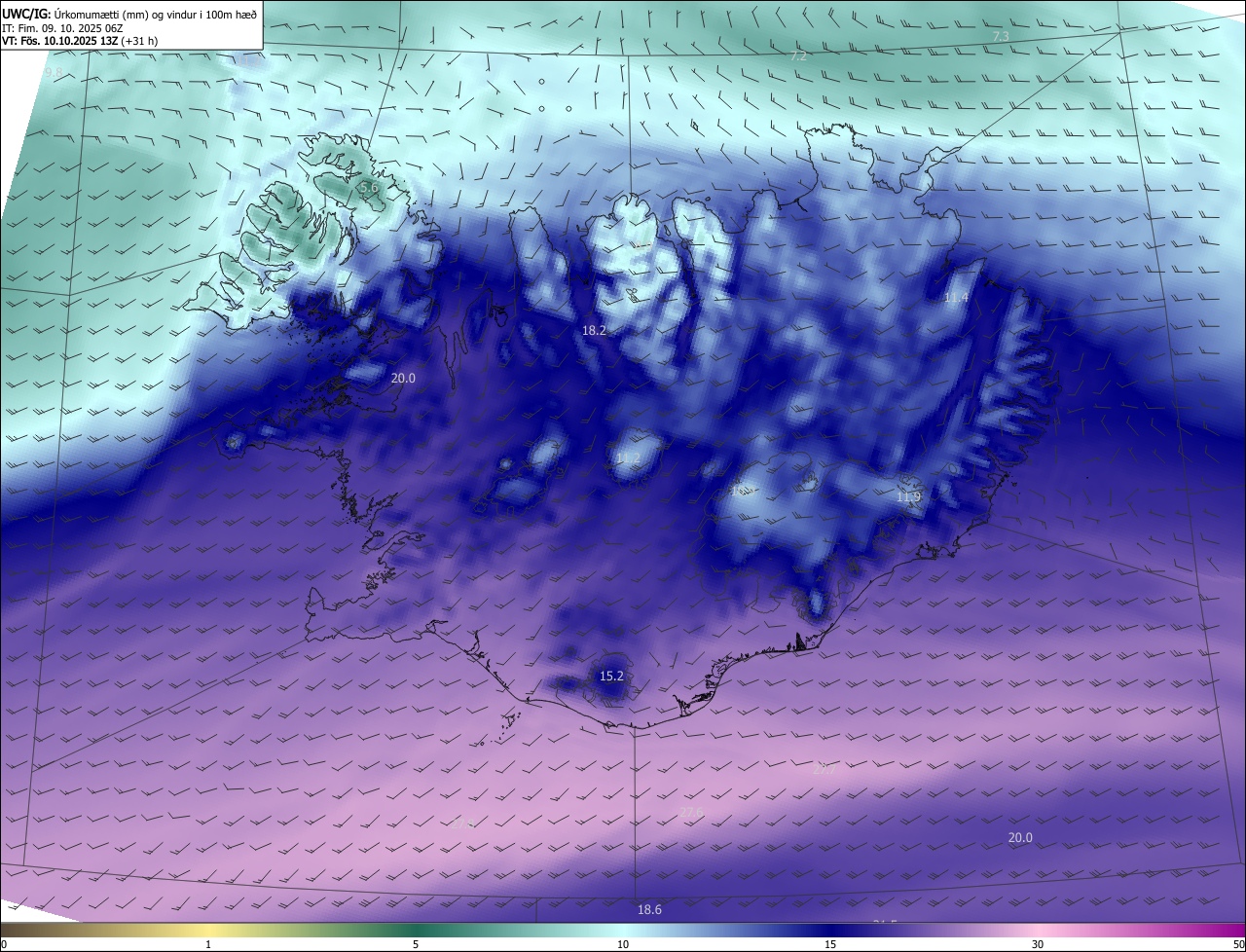The image size is (1246, 952).
Task: Click the 11.9 value in eastern Iceland
Action: pos(908,497)
